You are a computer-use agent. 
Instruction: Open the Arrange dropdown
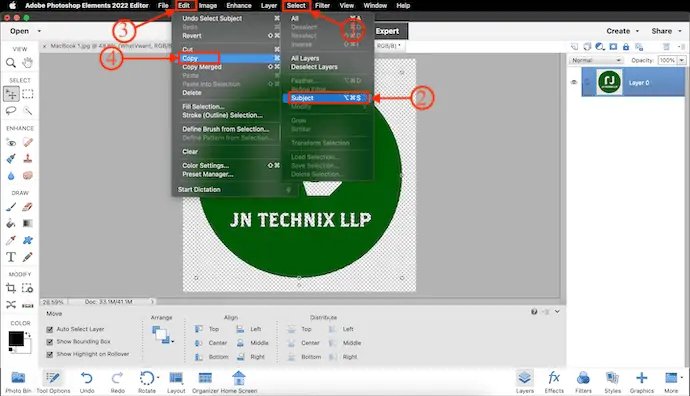[162, 335]
